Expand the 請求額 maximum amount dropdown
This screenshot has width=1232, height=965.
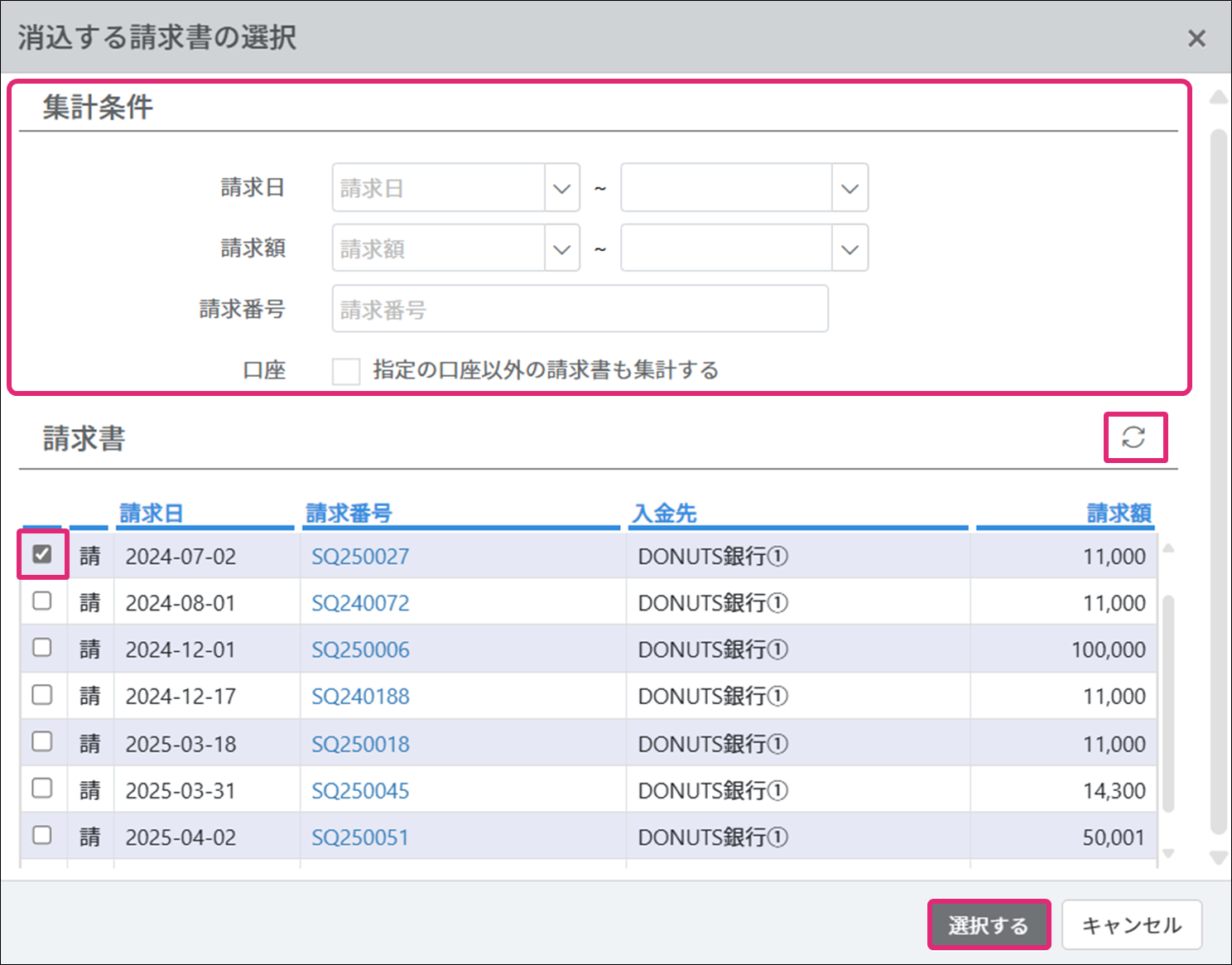pos(849,249)
